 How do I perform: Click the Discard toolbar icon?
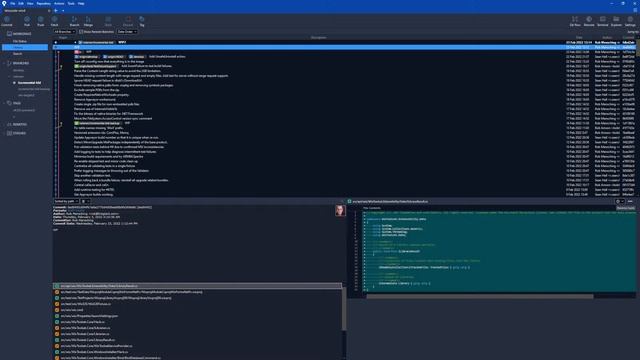coord(128,21)
